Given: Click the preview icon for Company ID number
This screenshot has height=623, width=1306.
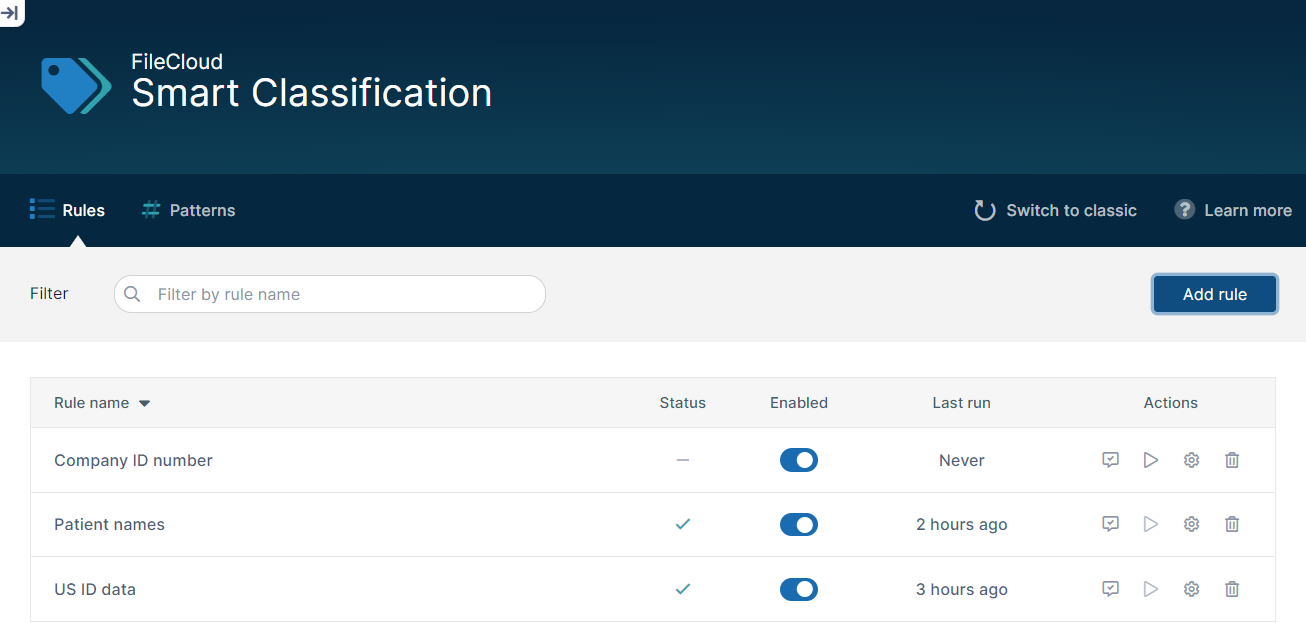Looking at the screenshot, I should click(x=1110, y=460).
